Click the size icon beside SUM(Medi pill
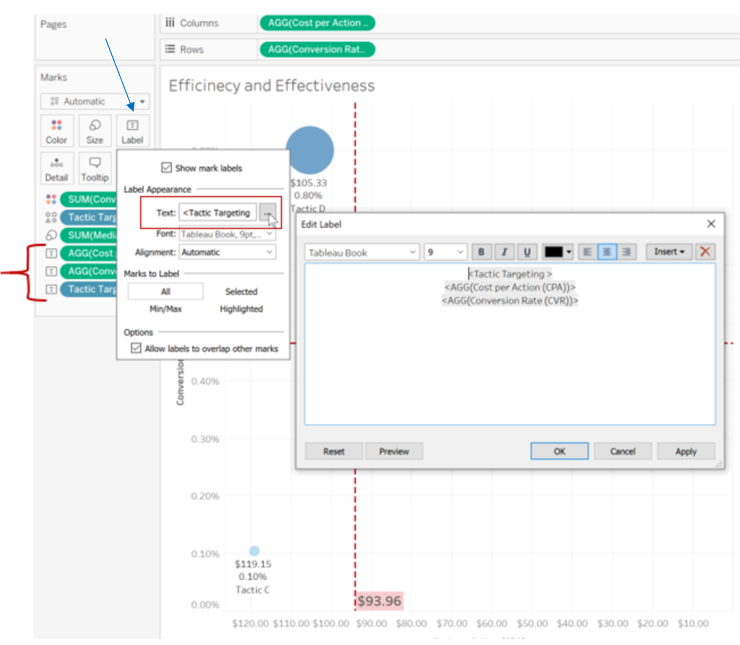The height and width of the screenshot is (645, 740). click(51, 235)
